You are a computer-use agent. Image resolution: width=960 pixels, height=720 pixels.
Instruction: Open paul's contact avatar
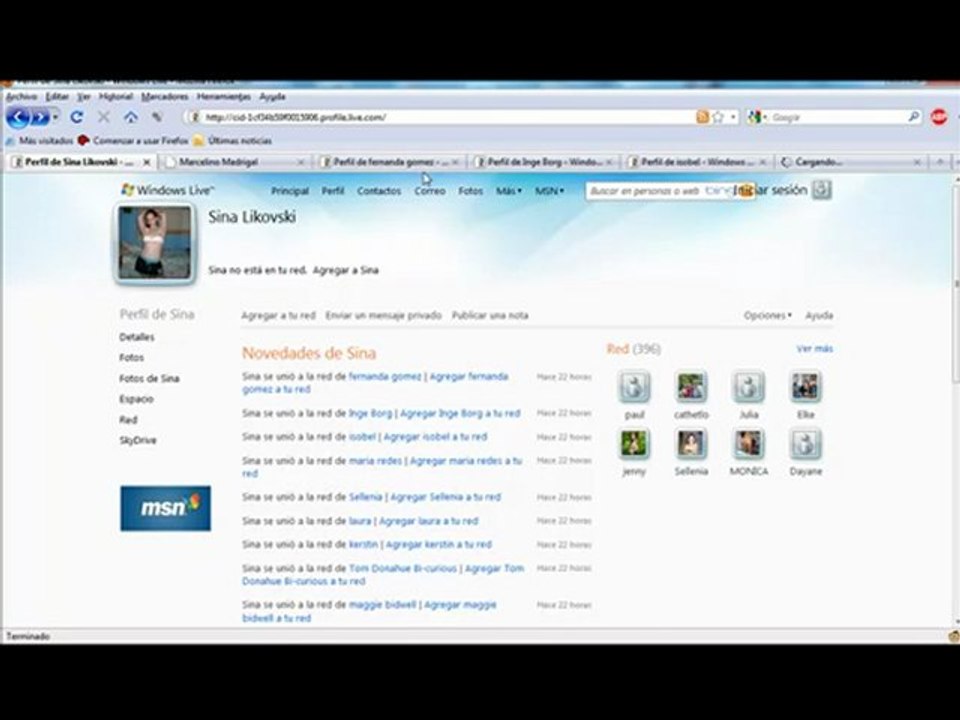(x=634, y=387)
